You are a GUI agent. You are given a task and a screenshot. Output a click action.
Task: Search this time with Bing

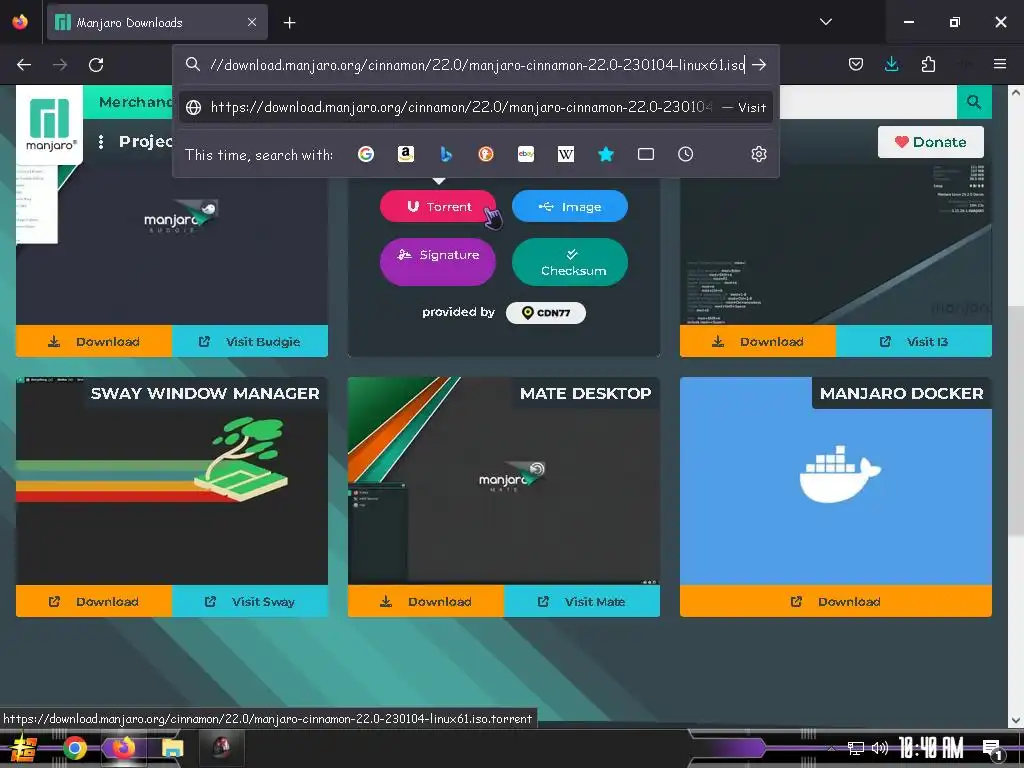(446, 154)
